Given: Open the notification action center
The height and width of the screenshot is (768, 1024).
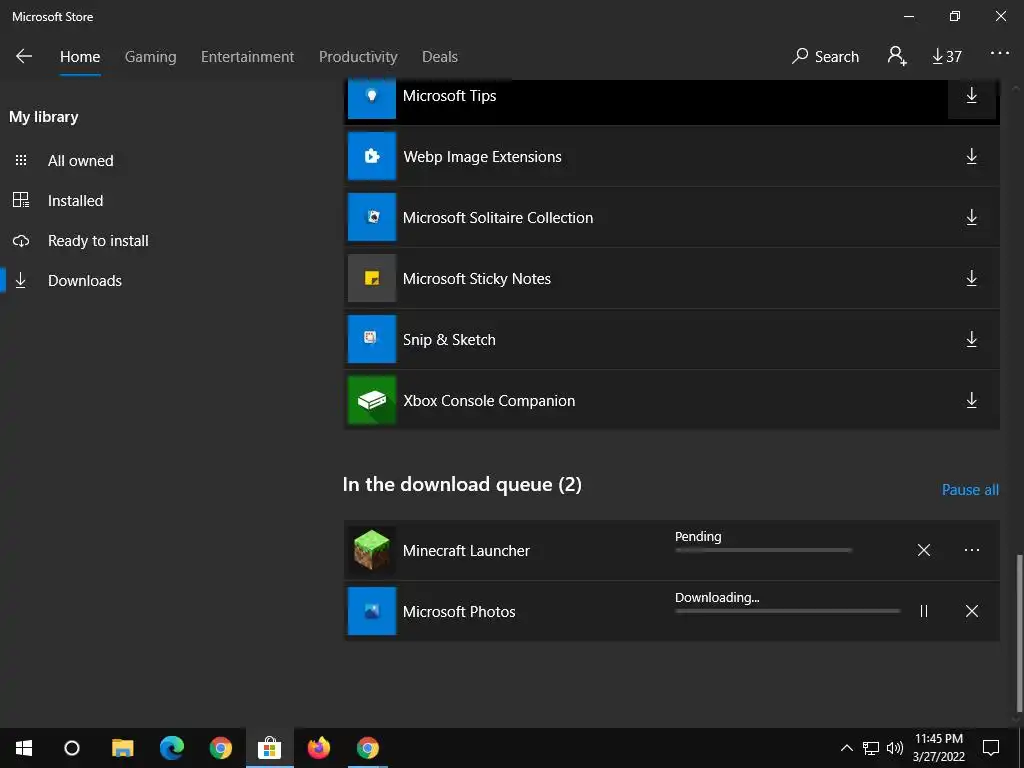Looking at the screenshot, I should pyautogui.click(x=991, y=748).
